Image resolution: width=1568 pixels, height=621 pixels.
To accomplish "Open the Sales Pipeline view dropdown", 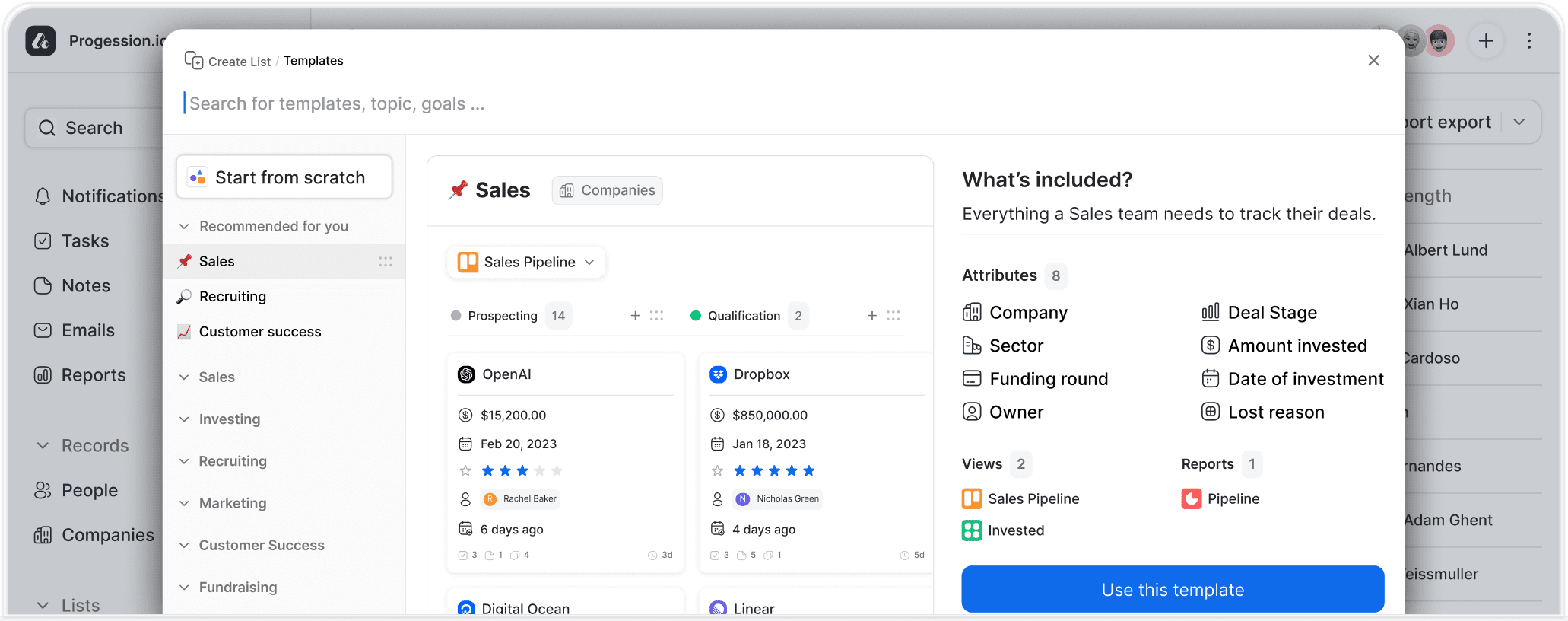I will pos(526,263).
